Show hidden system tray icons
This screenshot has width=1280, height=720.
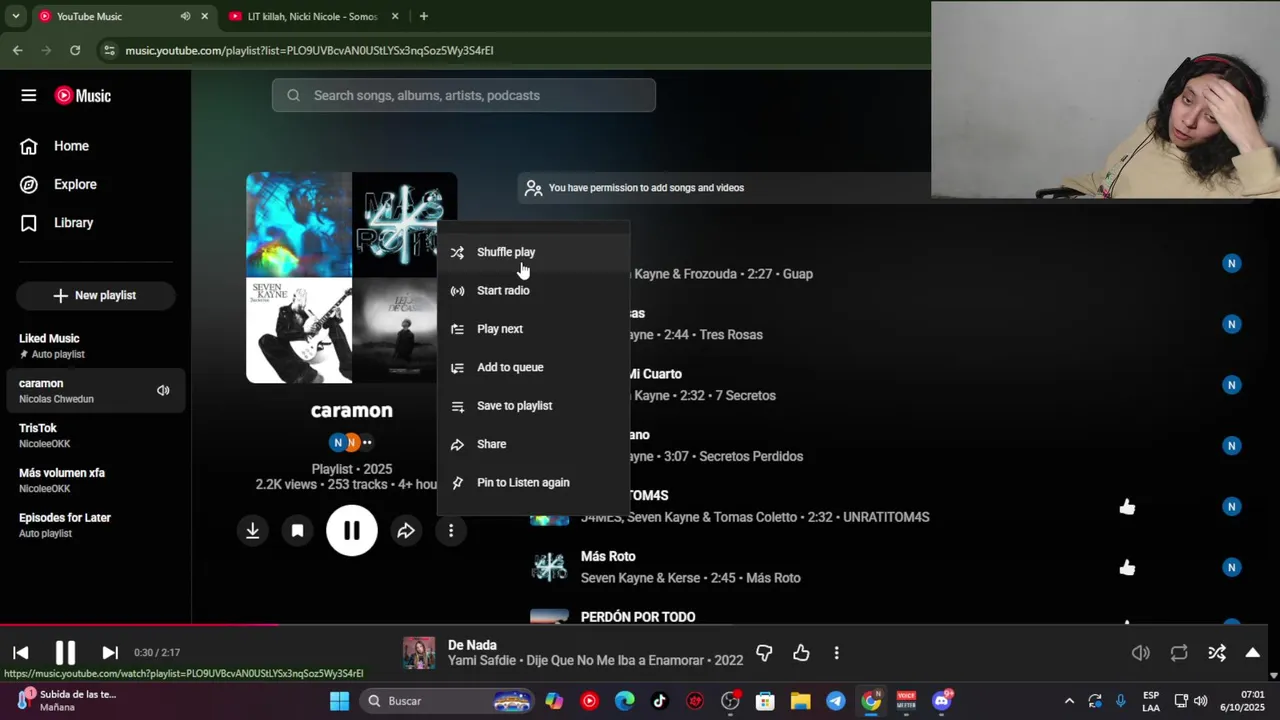1069,701
